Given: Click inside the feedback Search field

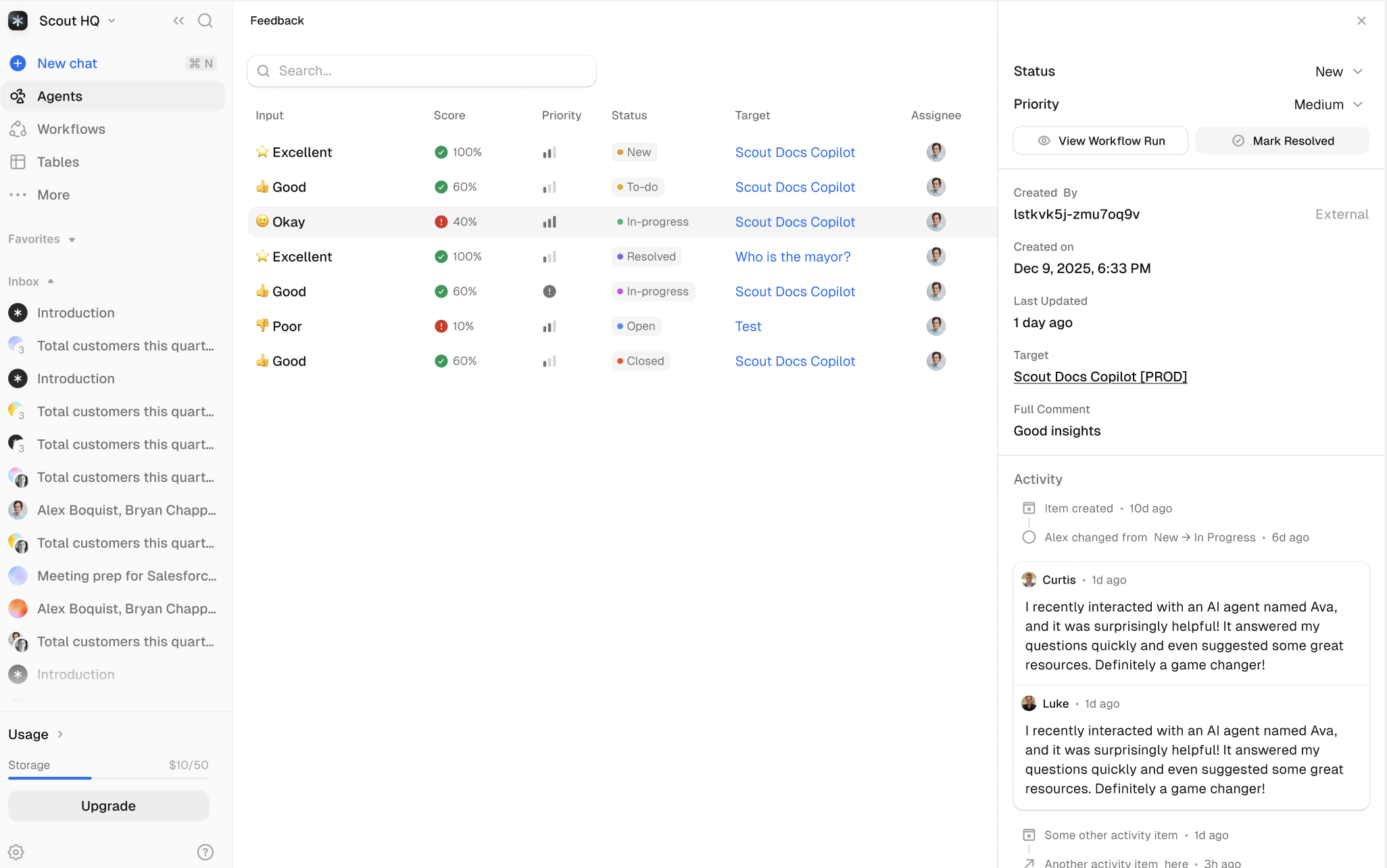Looking at the screenshot, I should tap(422, 70).
